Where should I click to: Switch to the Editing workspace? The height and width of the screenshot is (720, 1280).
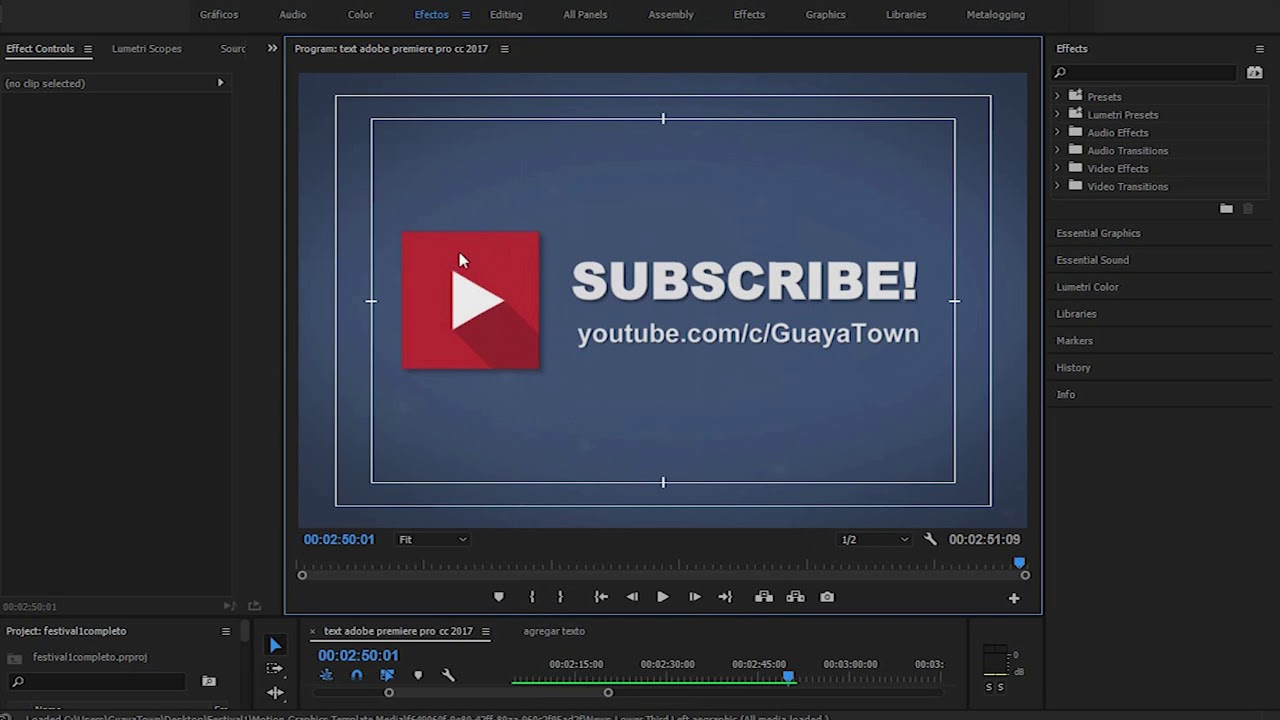(x=506, y=15)
